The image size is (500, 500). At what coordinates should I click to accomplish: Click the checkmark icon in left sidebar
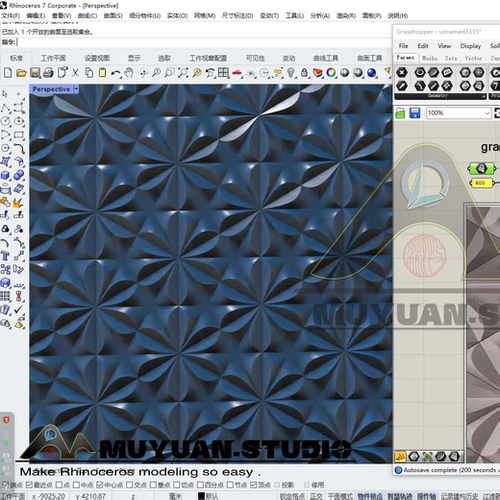19,309
